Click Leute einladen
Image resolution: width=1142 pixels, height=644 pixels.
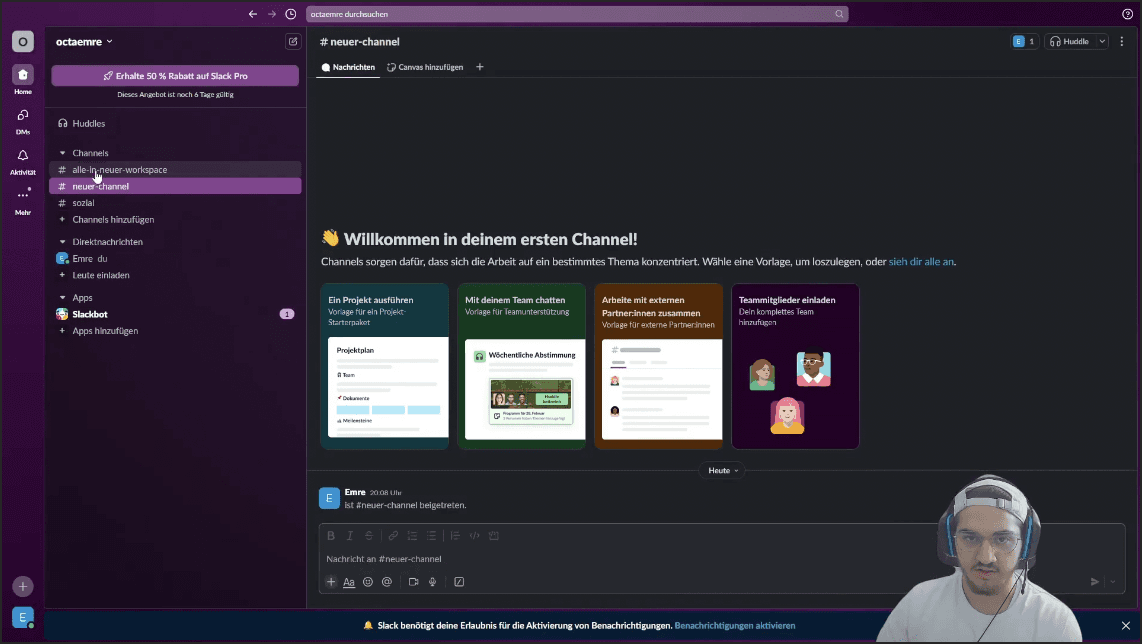pos(175,275)
